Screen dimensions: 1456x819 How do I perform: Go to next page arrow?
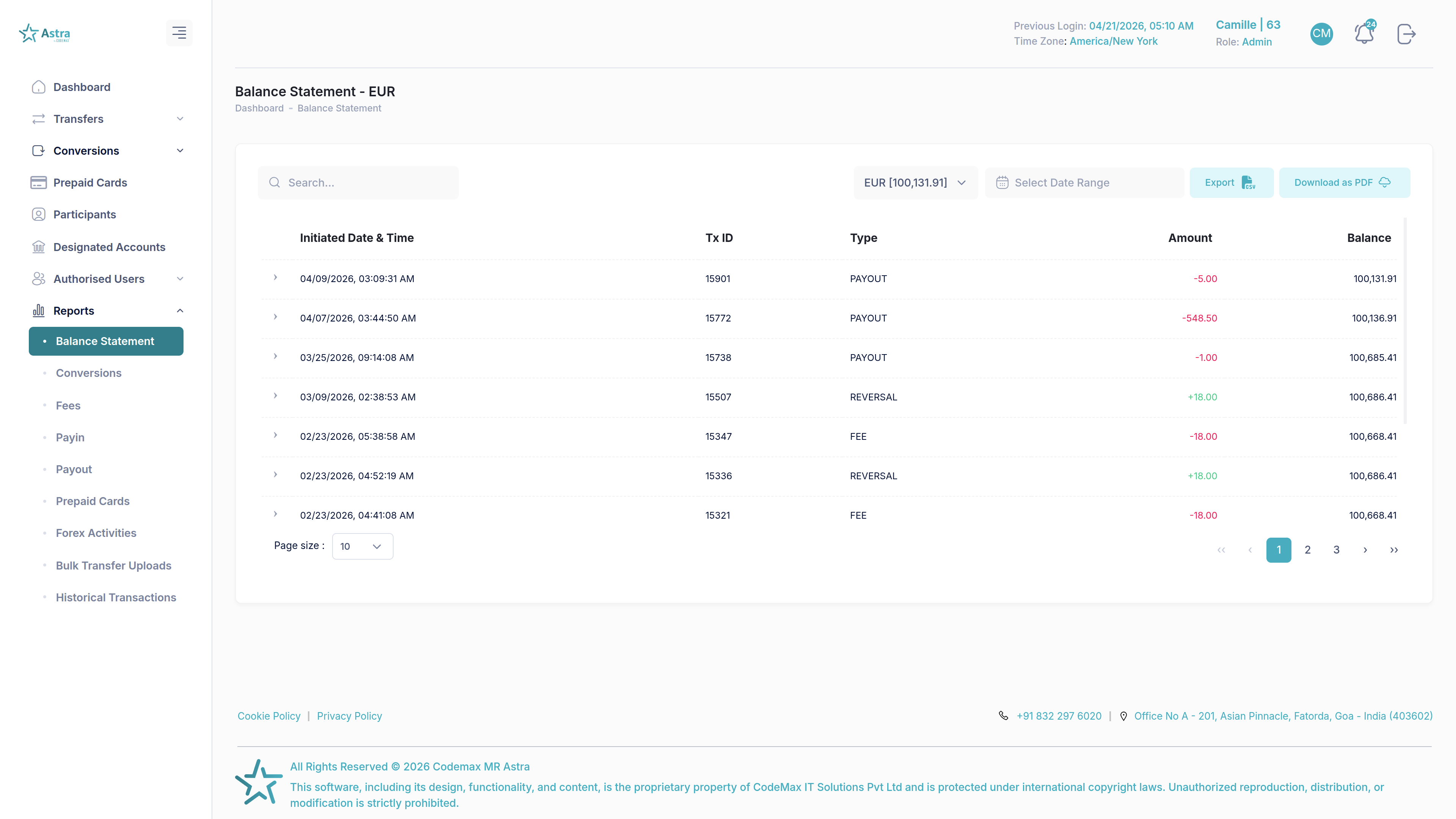[x=1365, y=550]
